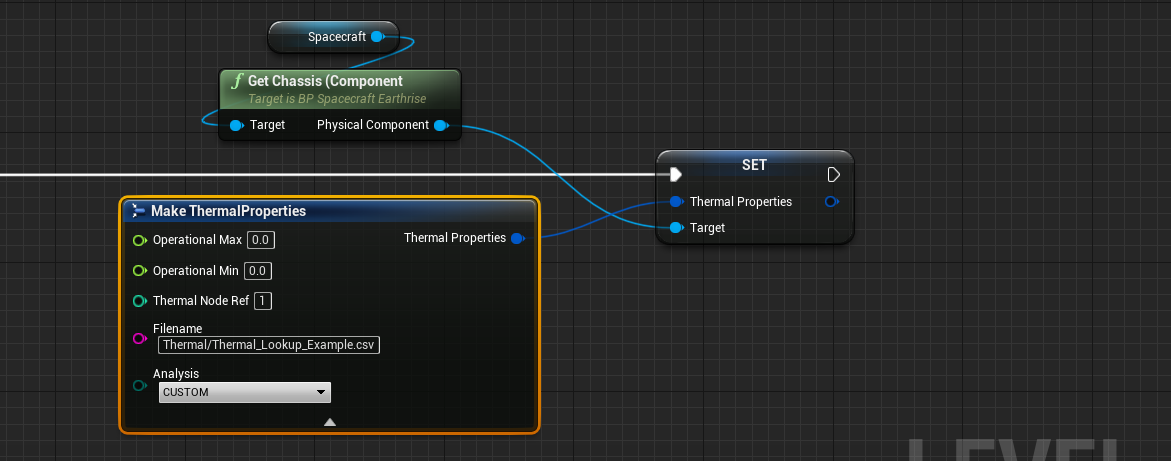Click the SET node execution input pin

(676, 175)
